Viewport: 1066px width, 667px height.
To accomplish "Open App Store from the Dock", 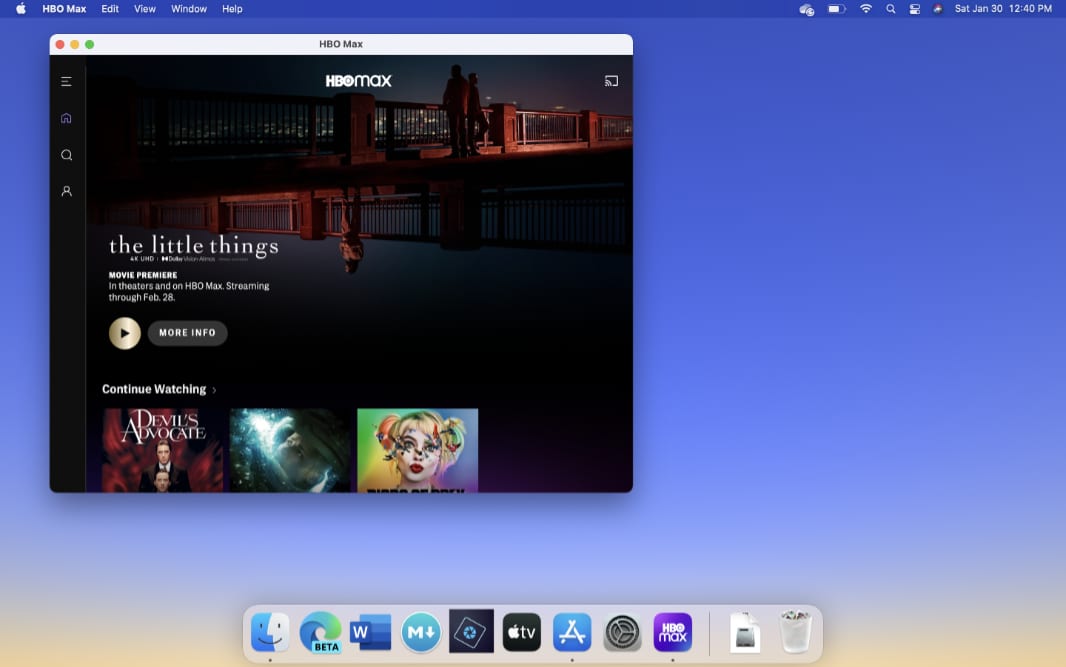I will [572, 632].
